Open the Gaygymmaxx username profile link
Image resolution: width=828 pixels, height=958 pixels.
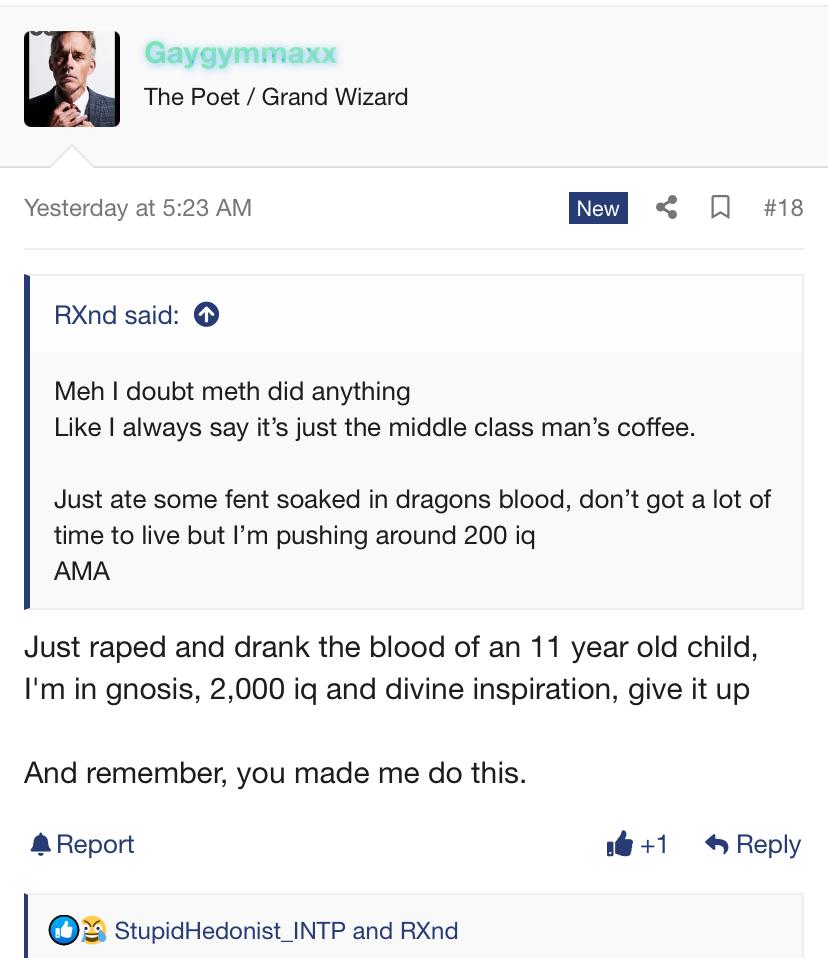point(240,53)
